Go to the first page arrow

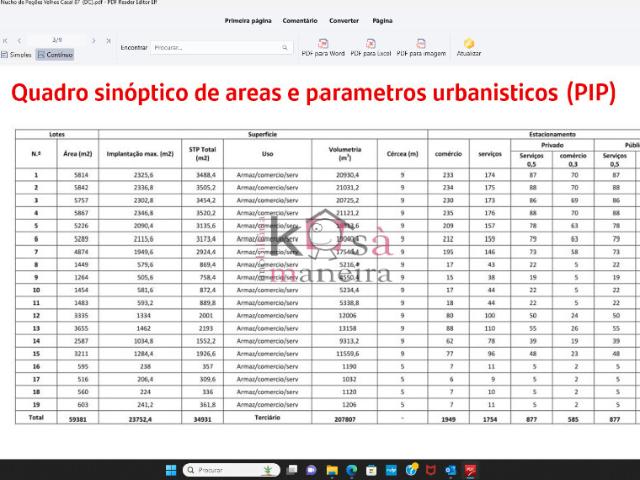coord(5,41)
